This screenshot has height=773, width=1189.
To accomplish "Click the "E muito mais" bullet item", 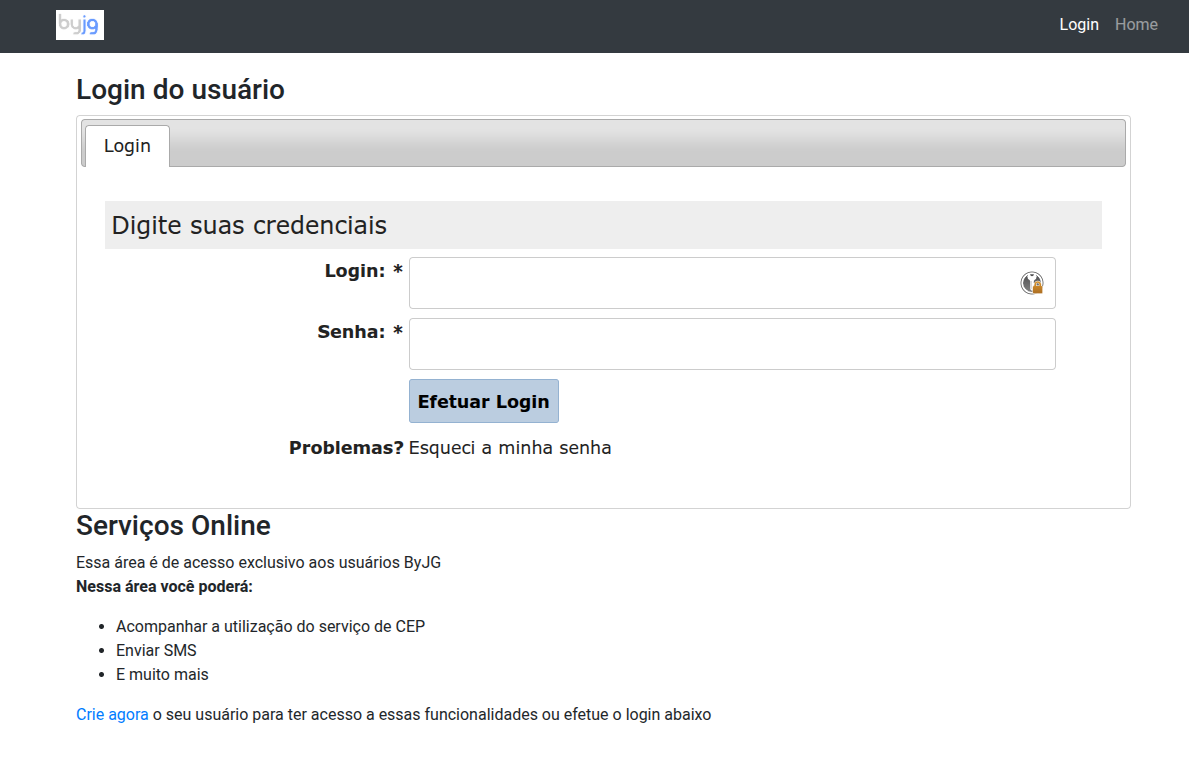I will pos(162,674).
